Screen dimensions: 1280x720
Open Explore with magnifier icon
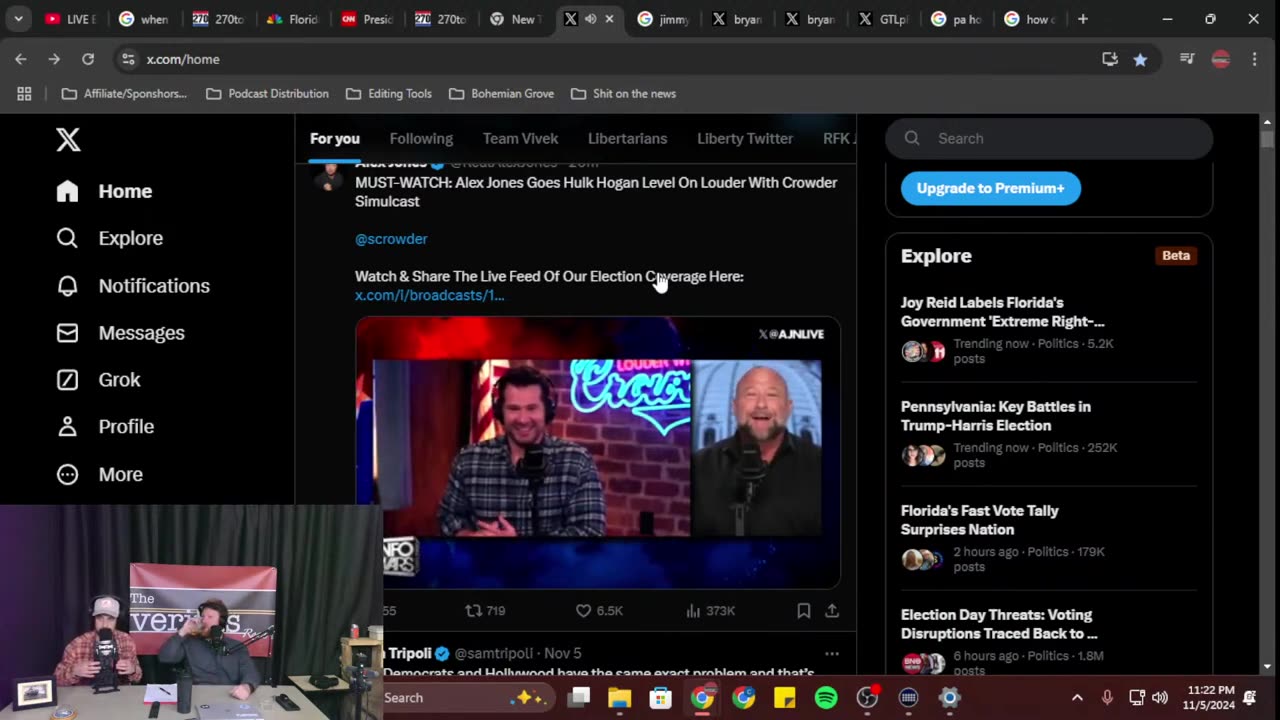pos(110,238)
